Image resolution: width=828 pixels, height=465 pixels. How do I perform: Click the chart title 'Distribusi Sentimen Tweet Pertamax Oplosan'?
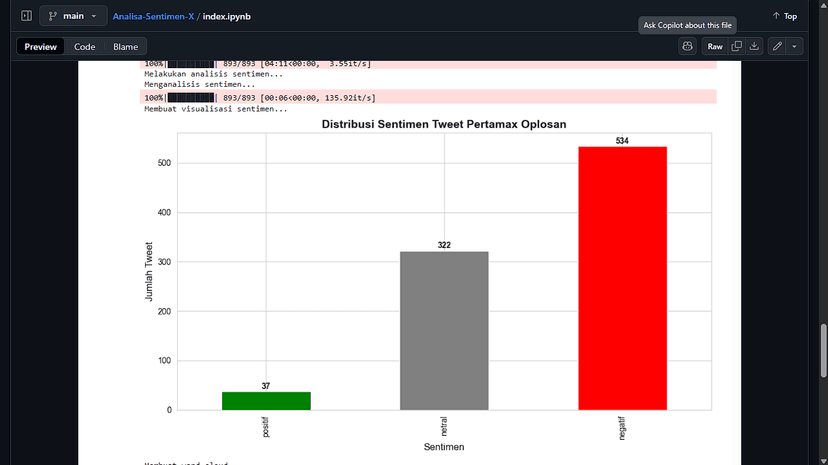pyautogui.click(x=444, y=124)
